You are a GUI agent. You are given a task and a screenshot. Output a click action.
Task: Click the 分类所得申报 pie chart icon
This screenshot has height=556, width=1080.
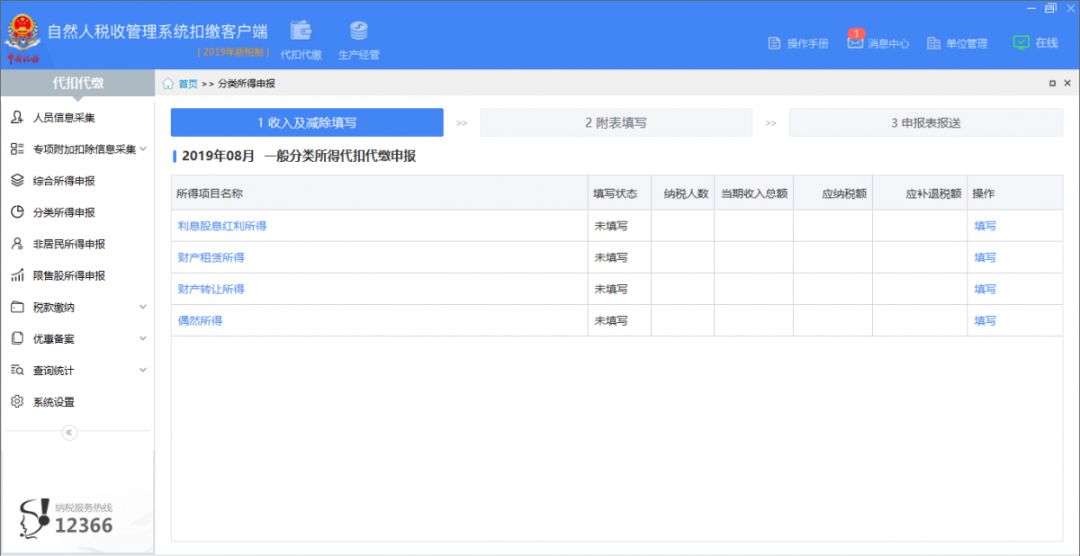17,212
